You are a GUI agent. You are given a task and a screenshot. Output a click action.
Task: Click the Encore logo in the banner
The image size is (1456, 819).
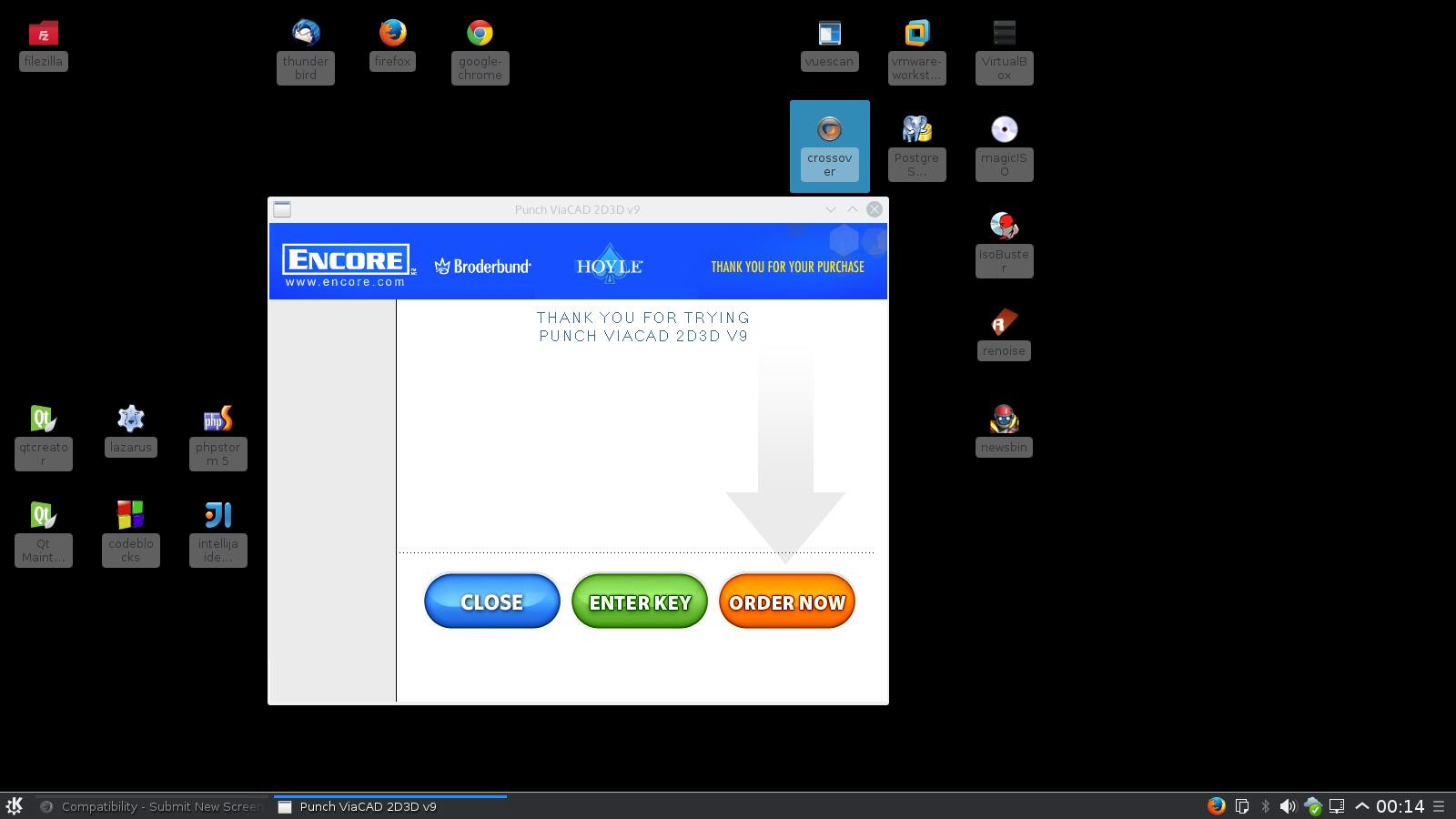pos(349,265)
